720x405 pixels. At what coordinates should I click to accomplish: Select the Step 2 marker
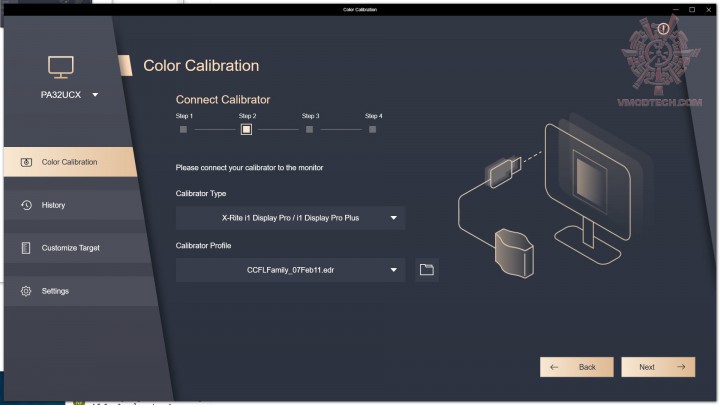click(x=247, y=129)
